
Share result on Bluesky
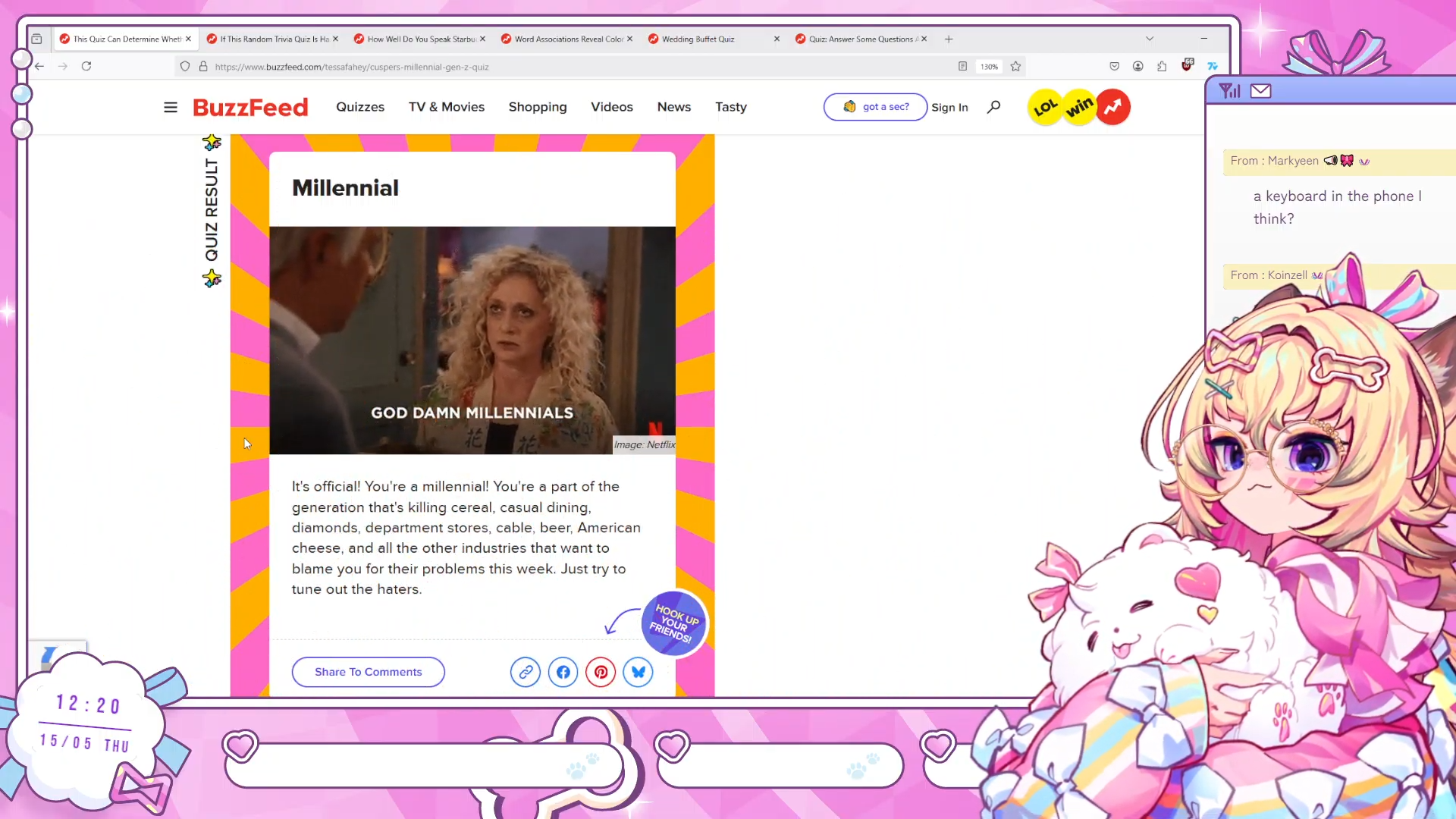638,672
